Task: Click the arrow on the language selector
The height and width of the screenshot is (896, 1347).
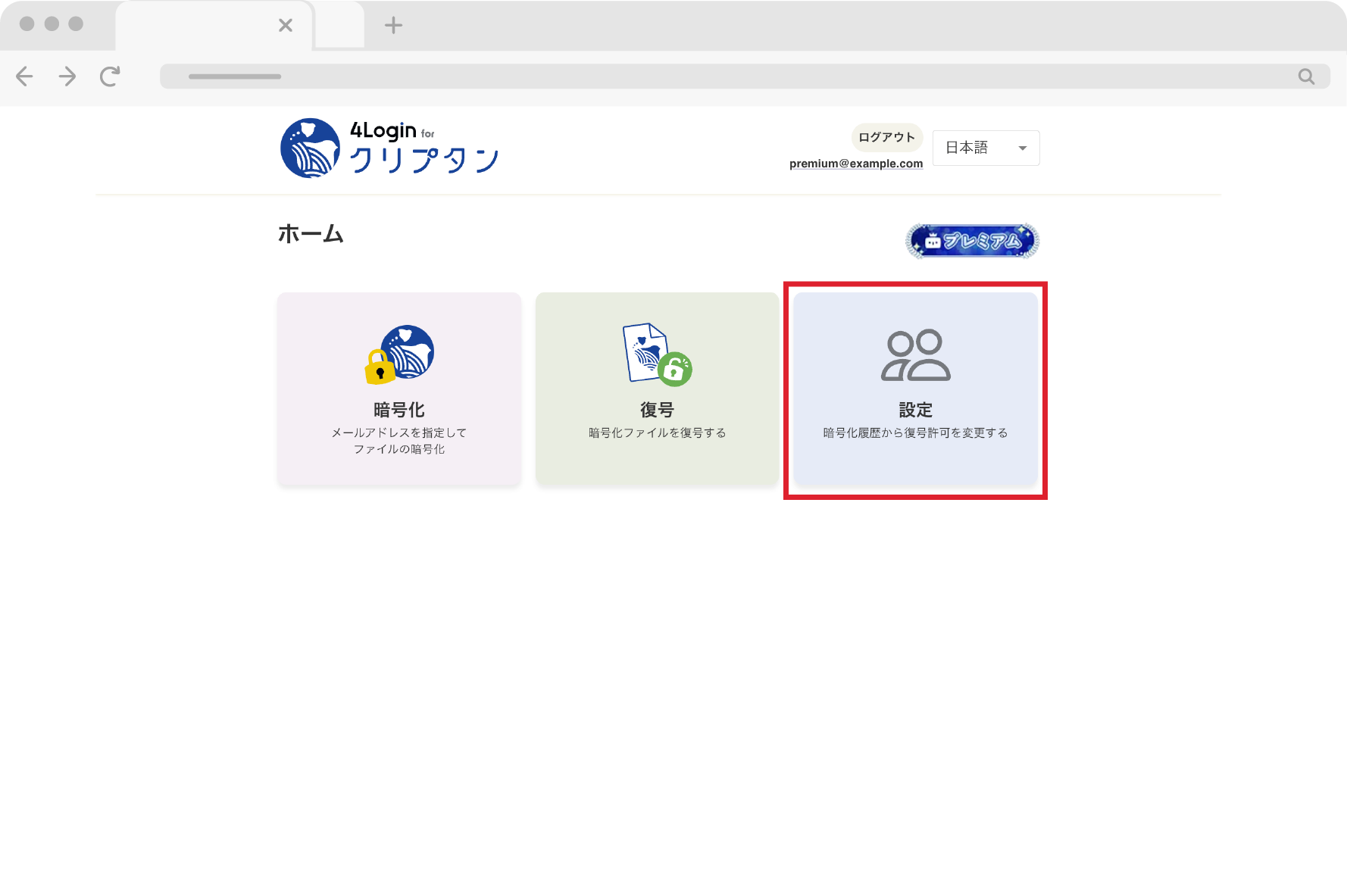Action: coord(1023,148)
